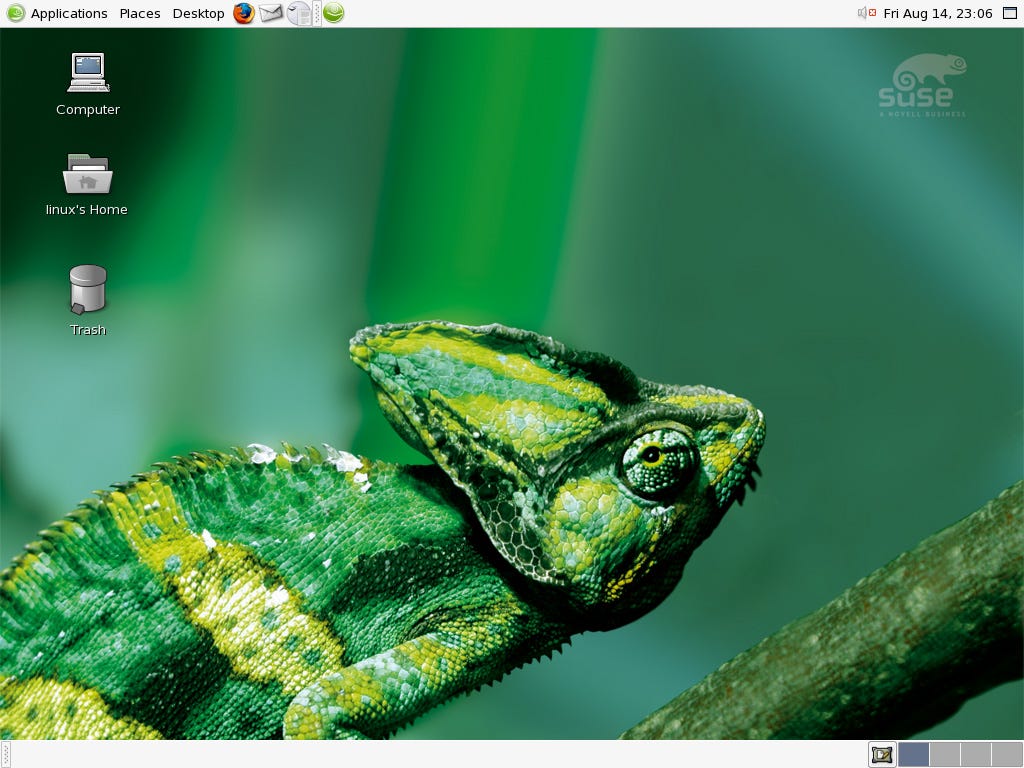
Task: Launch the Firefox web browser
Action: pos(244,13)
